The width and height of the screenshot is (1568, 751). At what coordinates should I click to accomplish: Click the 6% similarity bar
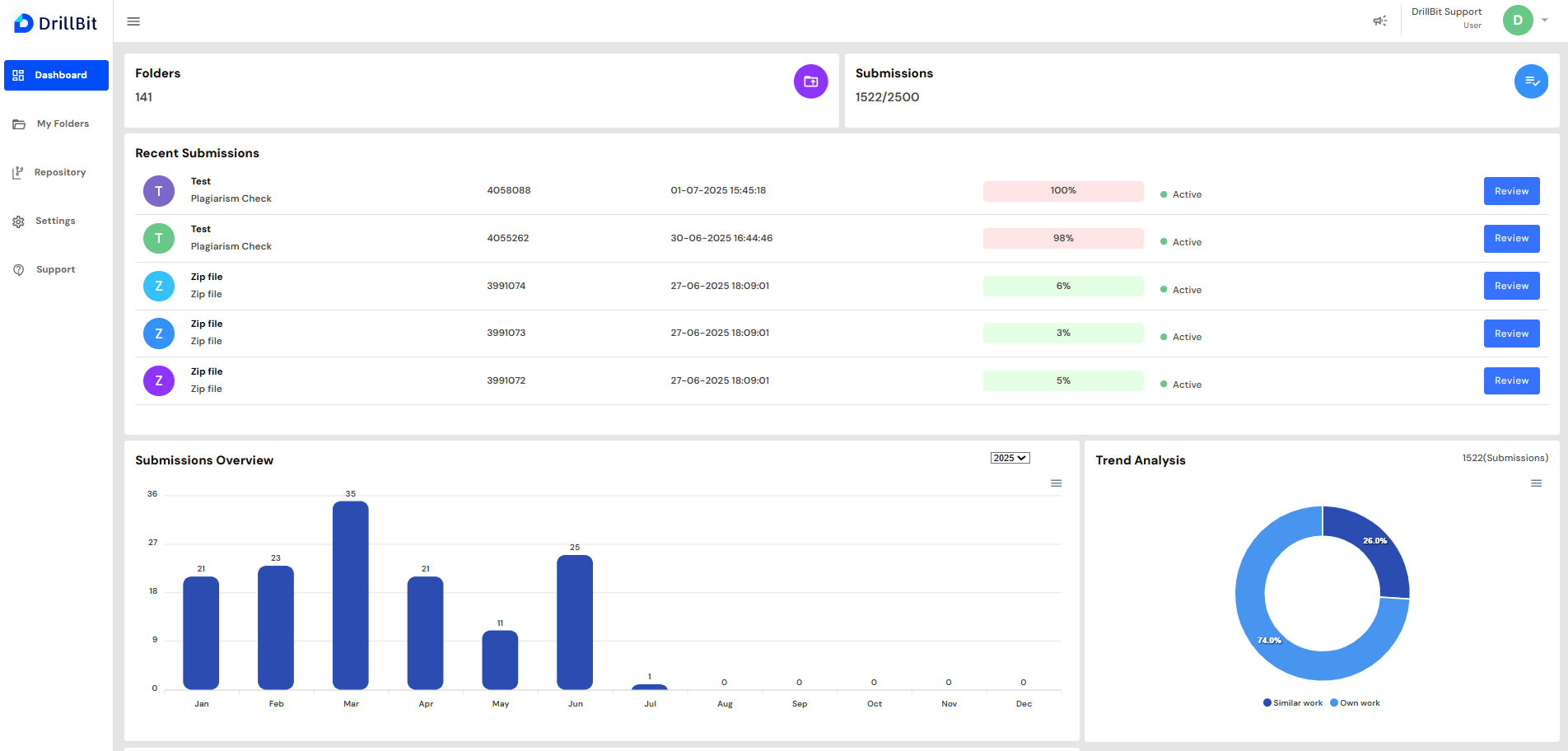tap(1063, 286)
